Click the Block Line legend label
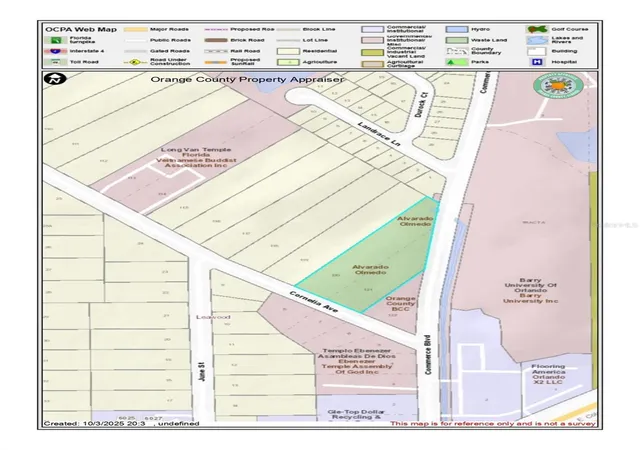Image resolution: width=640 pixels, height=450 pixels. (x=319, y=29)
